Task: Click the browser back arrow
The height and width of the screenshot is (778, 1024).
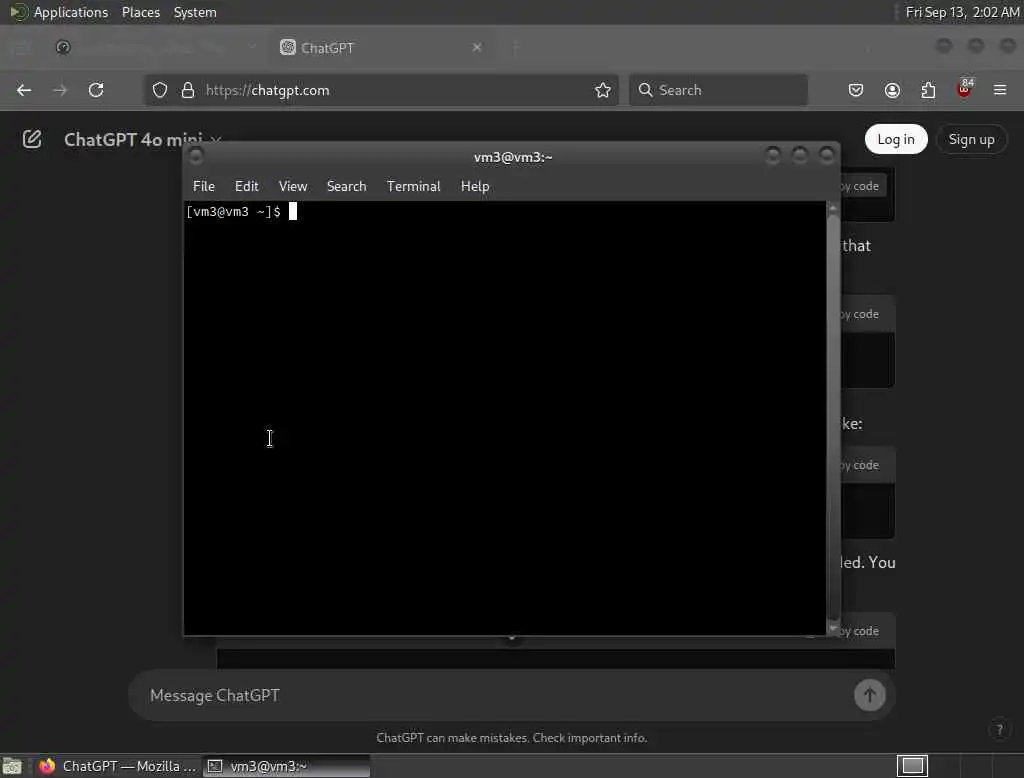Action: (24, 90)
